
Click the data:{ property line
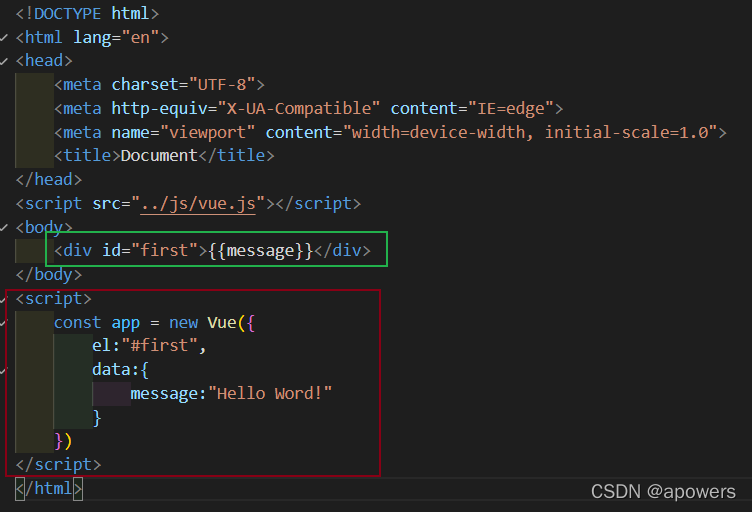coord(120,370)
